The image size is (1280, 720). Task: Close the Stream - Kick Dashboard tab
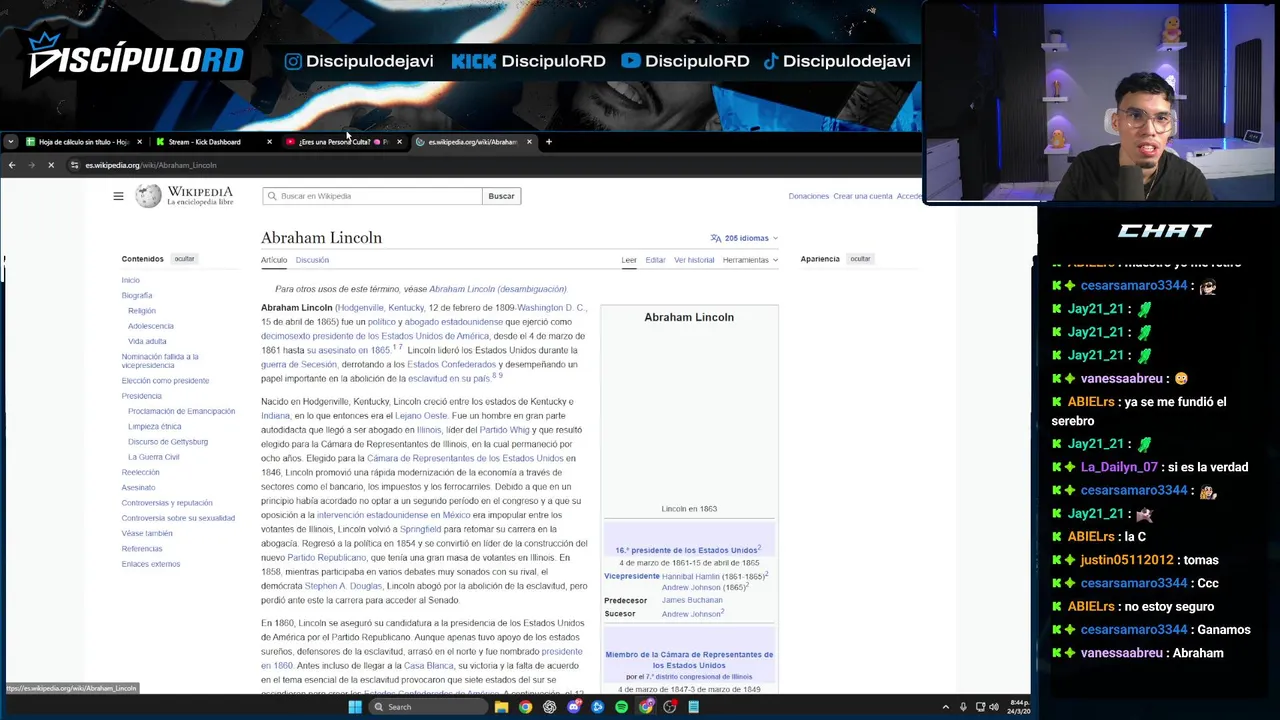(x=269, y=142)
